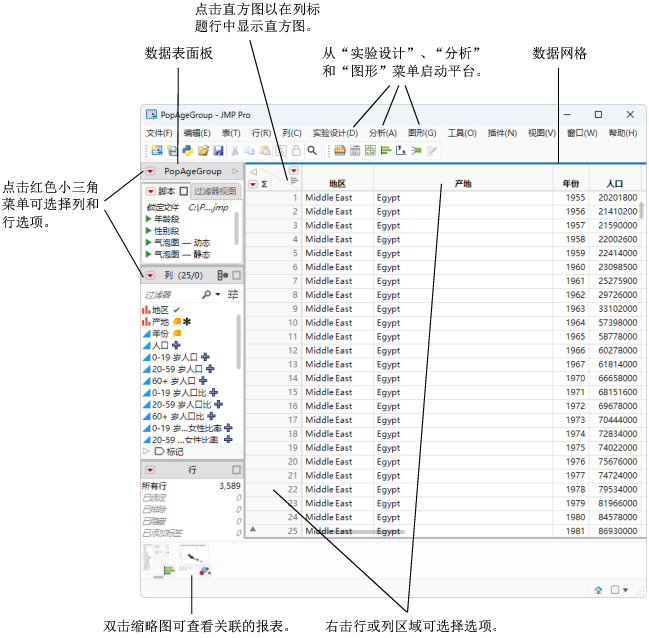Toggle the square checkbox in the 行 panel header
The height and width of the screenshot is (638, 649).
pyautogui.click(x=236, y=470)
